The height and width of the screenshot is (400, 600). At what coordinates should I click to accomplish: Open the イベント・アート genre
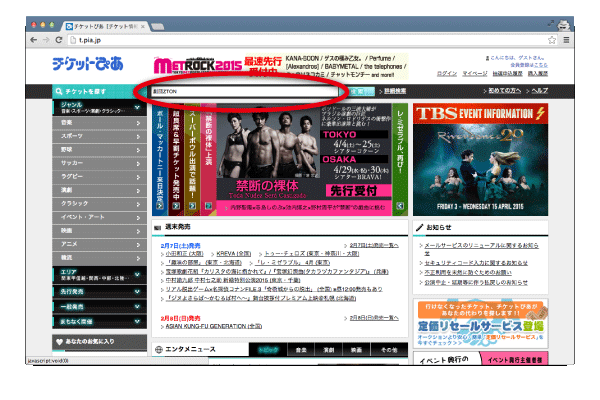click(99, 217)
